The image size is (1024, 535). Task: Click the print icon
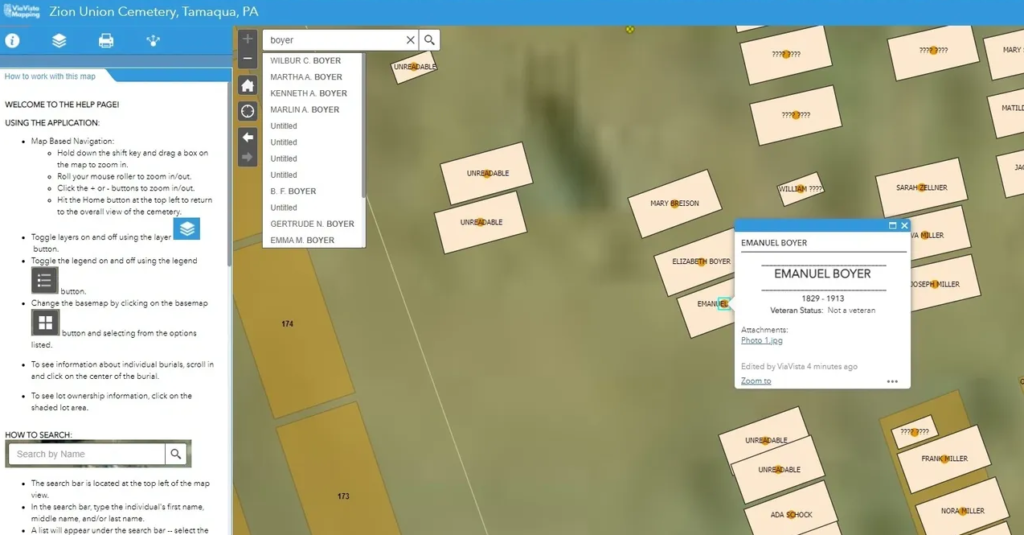106,41
